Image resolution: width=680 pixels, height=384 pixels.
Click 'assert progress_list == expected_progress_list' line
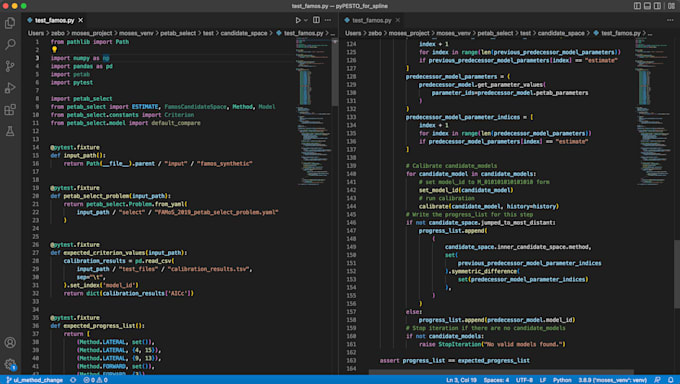click(454, 361)
